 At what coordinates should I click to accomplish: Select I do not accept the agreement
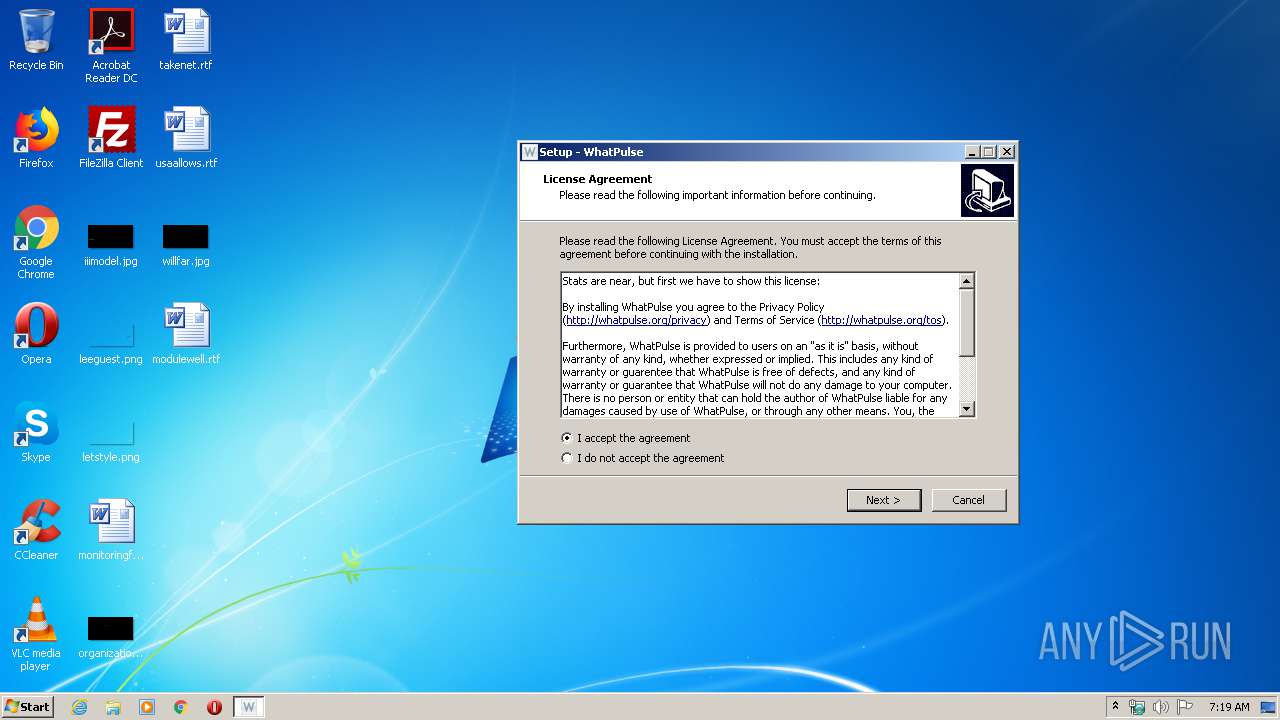pos(643,458)
